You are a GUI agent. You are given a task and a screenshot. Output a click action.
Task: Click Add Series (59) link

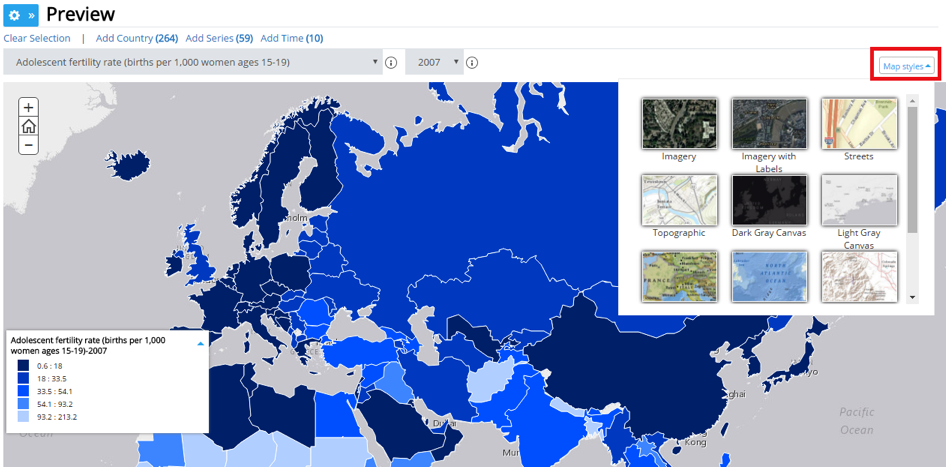tap(218, 38)
